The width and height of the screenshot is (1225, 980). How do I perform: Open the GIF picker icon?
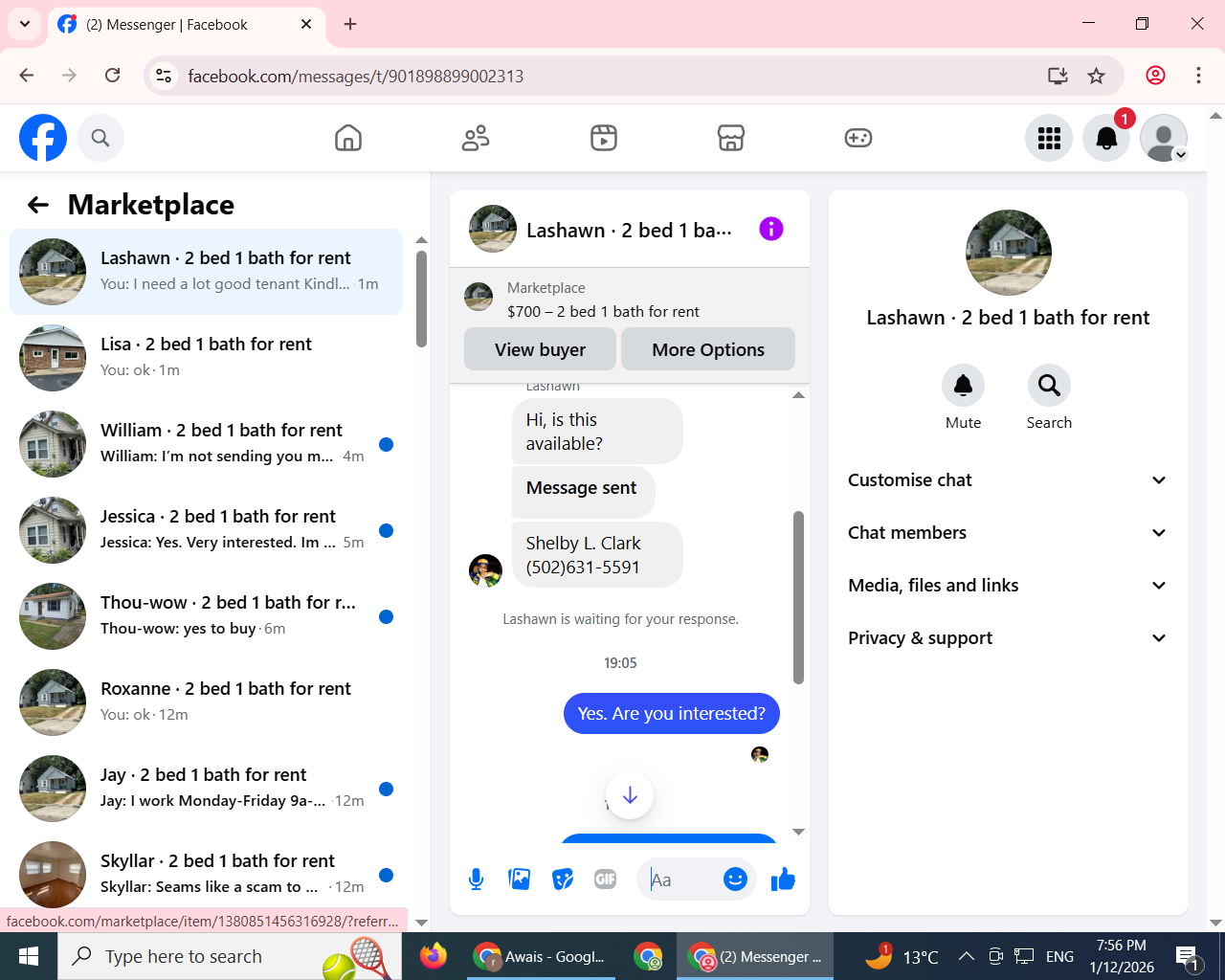(605, 879)
